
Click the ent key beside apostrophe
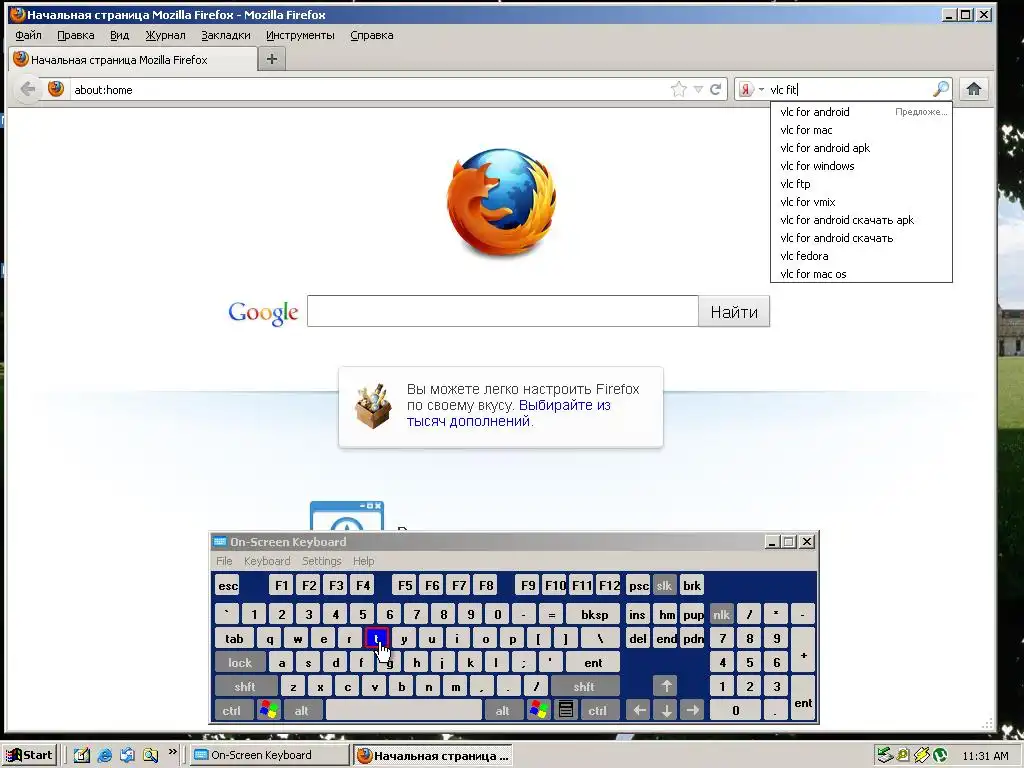tap(593, 662)
